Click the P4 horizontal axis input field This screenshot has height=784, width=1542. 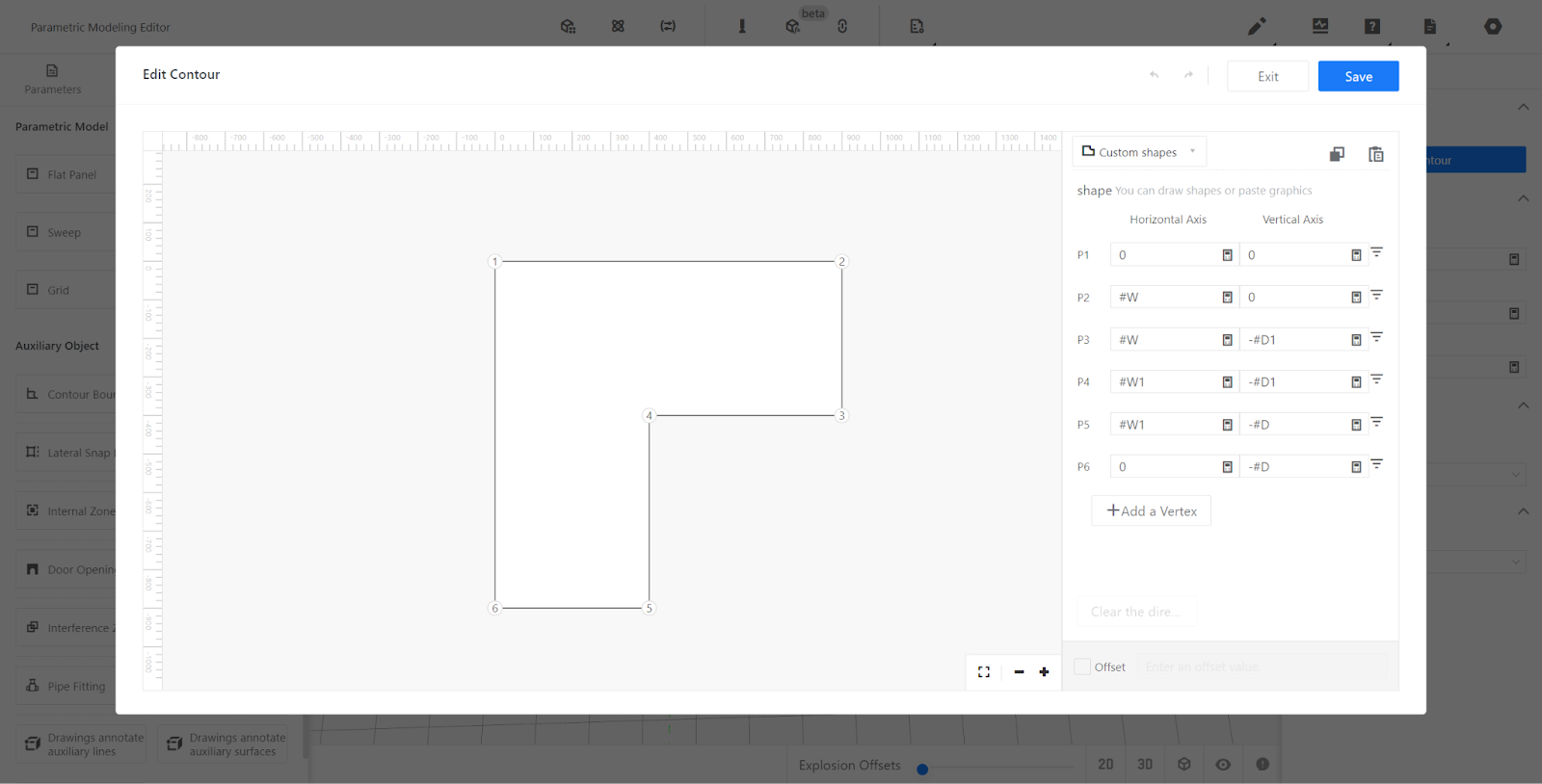click(1165, 382)
